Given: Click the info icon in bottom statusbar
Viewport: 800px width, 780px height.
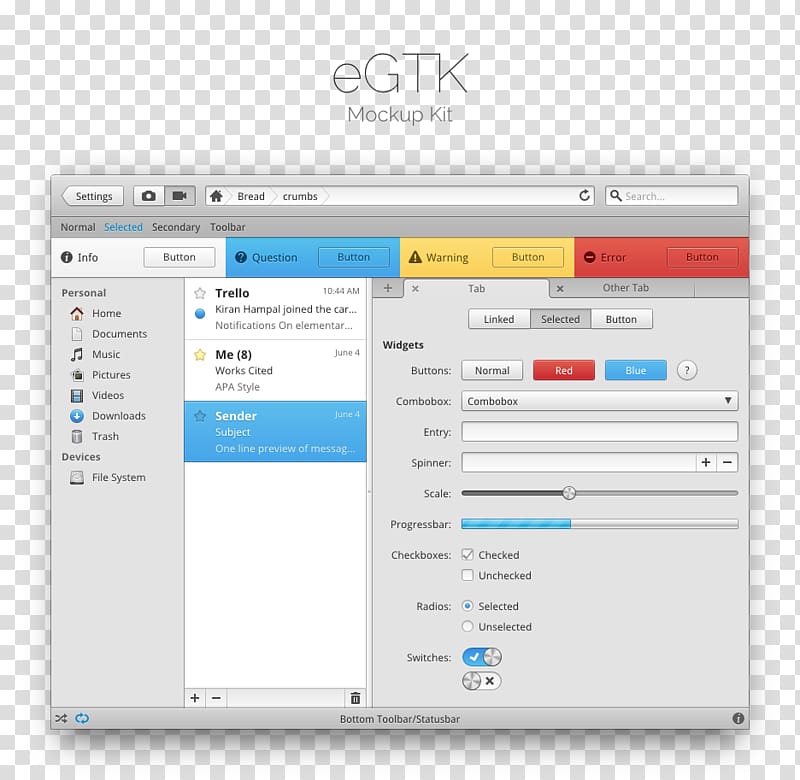Looking at the screenshot, I should [738, 718].
